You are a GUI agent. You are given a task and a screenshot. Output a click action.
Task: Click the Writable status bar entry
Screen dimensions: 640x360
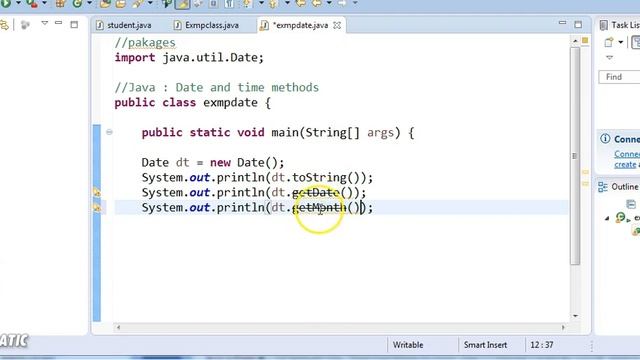[x=408, y=345]
